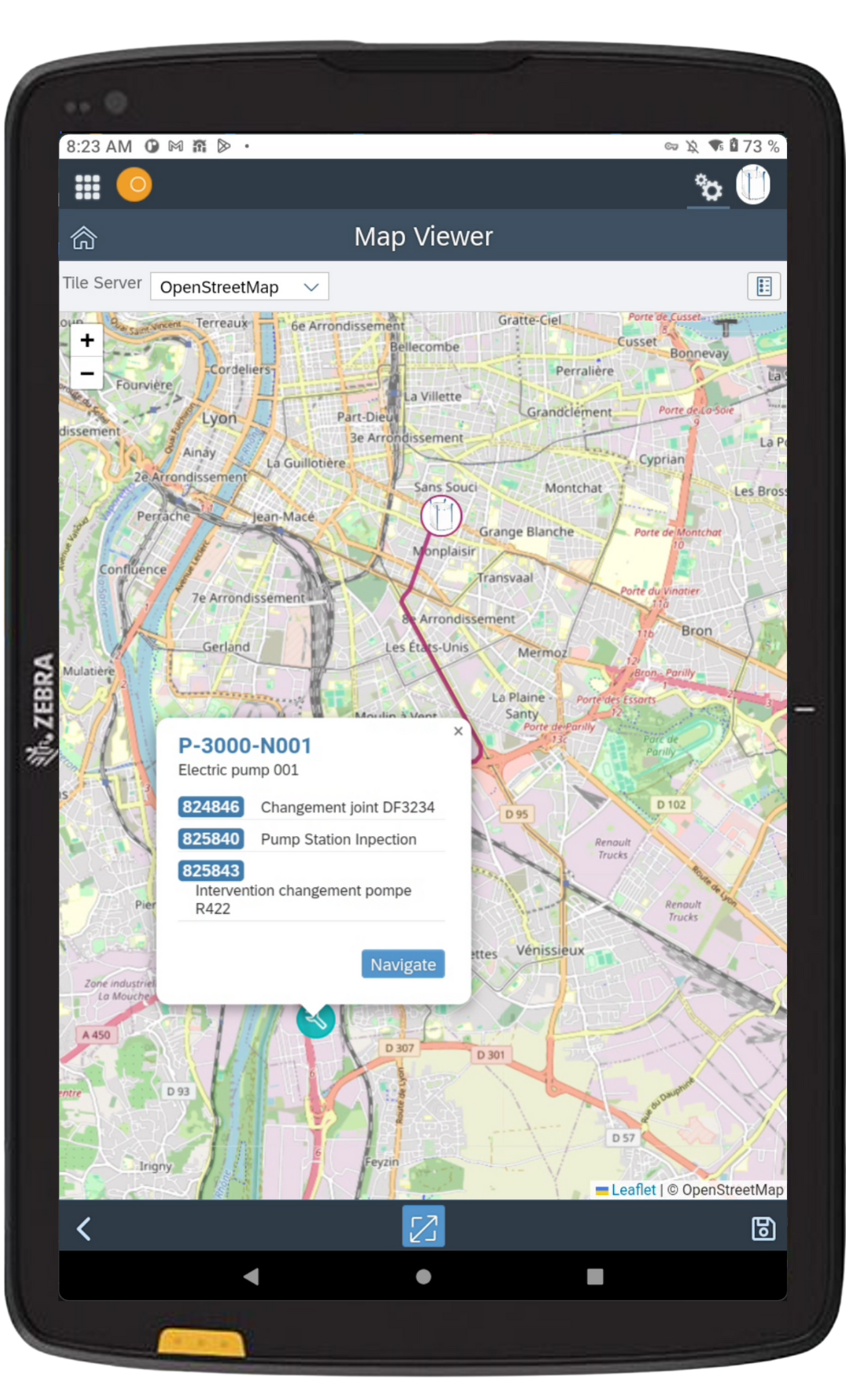Tap the VPN key status icon
The width and height of the screenshot is (849, 1400).
coord(671,146)
